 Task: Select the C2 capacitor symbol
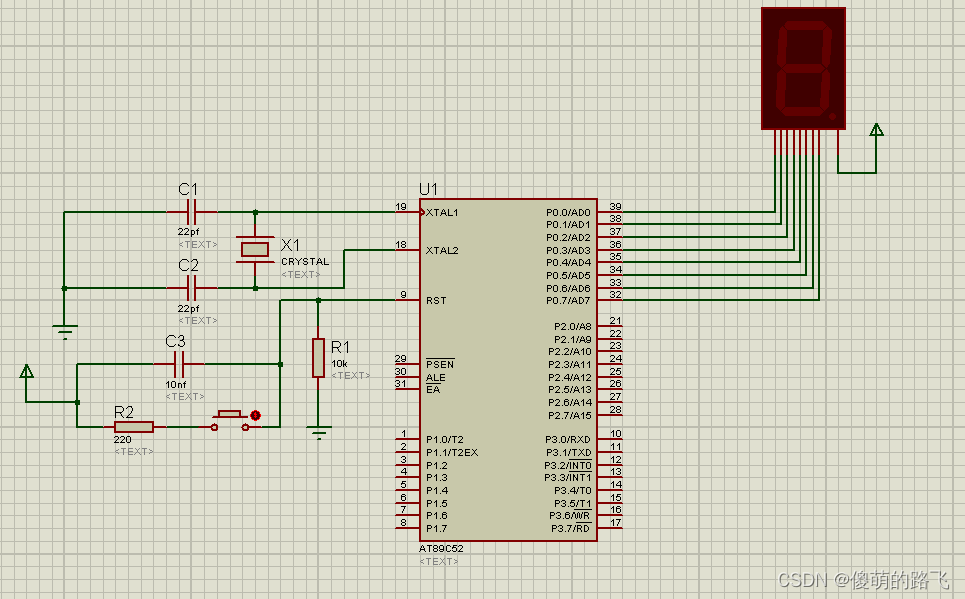(191, 287)
